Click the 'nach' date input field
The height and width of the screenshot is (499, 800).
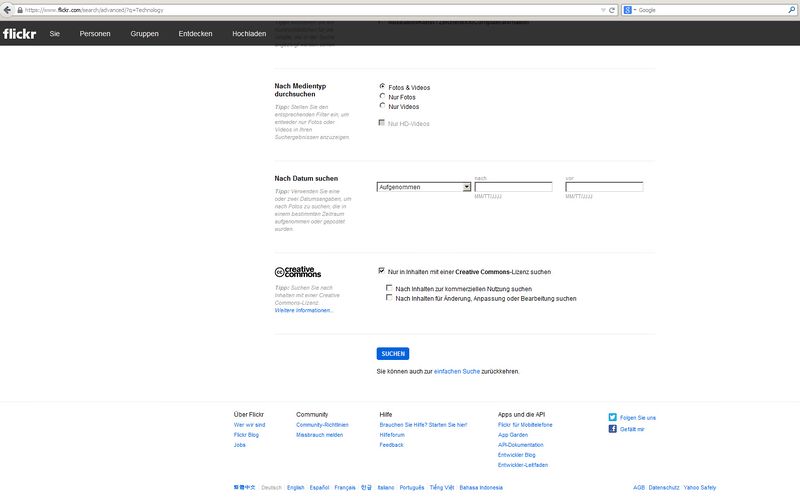pyautogui.click(x=513, y=187)
